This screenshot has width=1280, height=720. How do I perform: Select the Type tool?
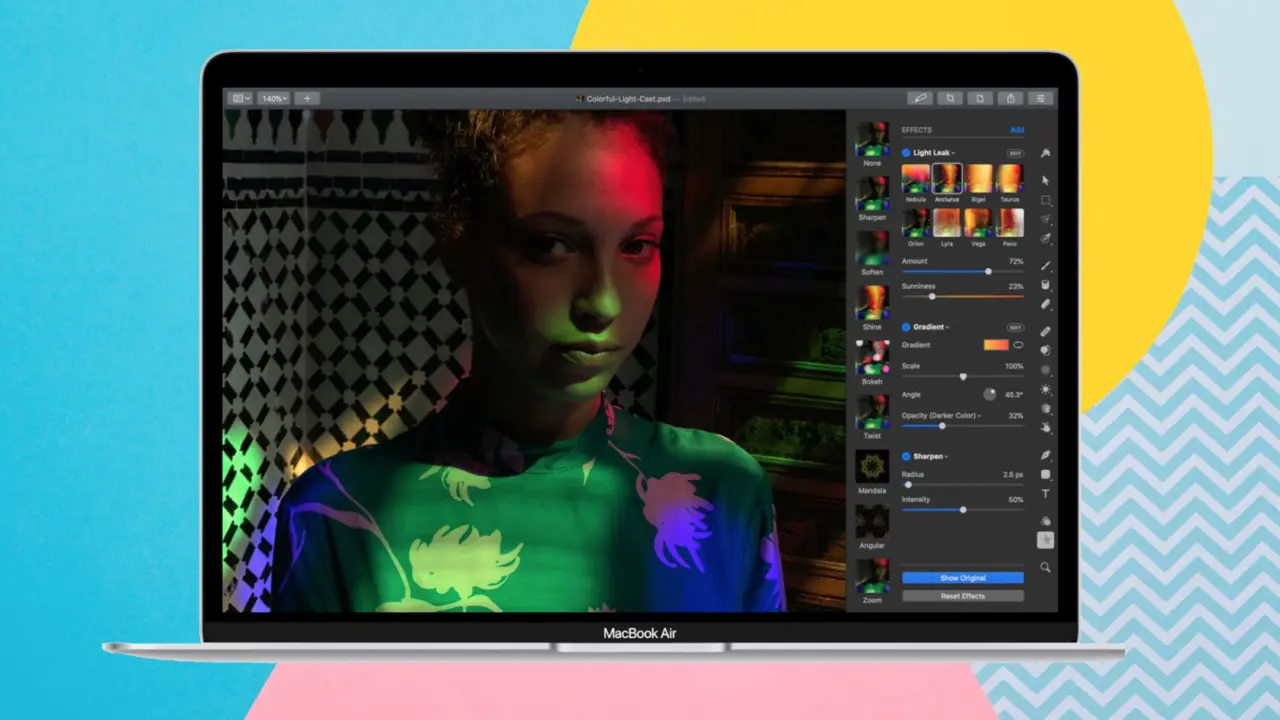[1046, 494]
